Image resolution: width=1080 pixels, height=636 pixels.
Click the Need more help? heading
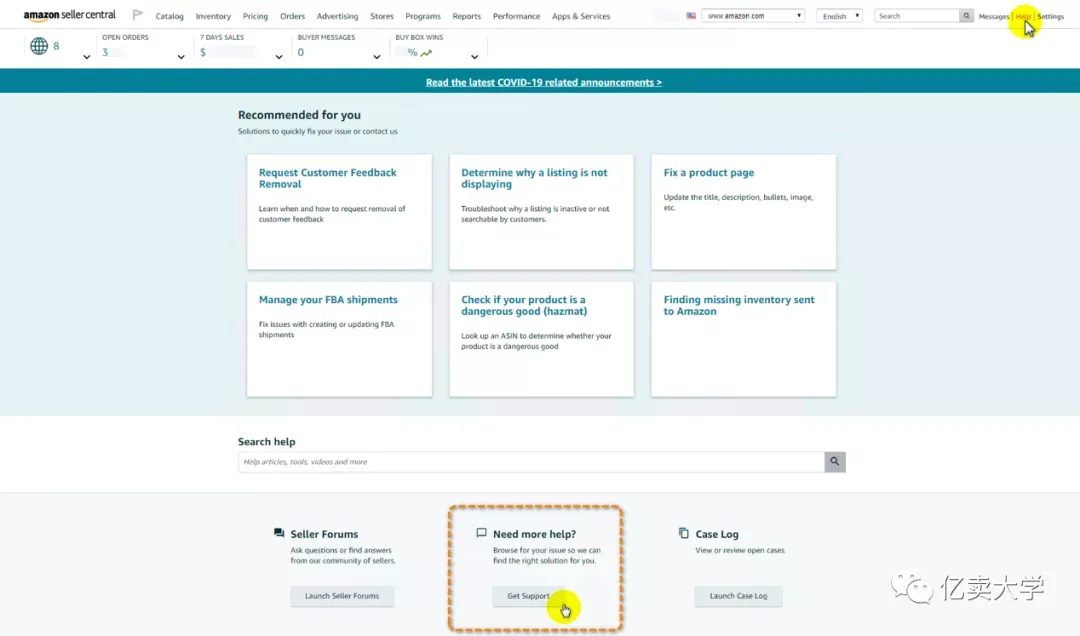[x=534, y=534]
